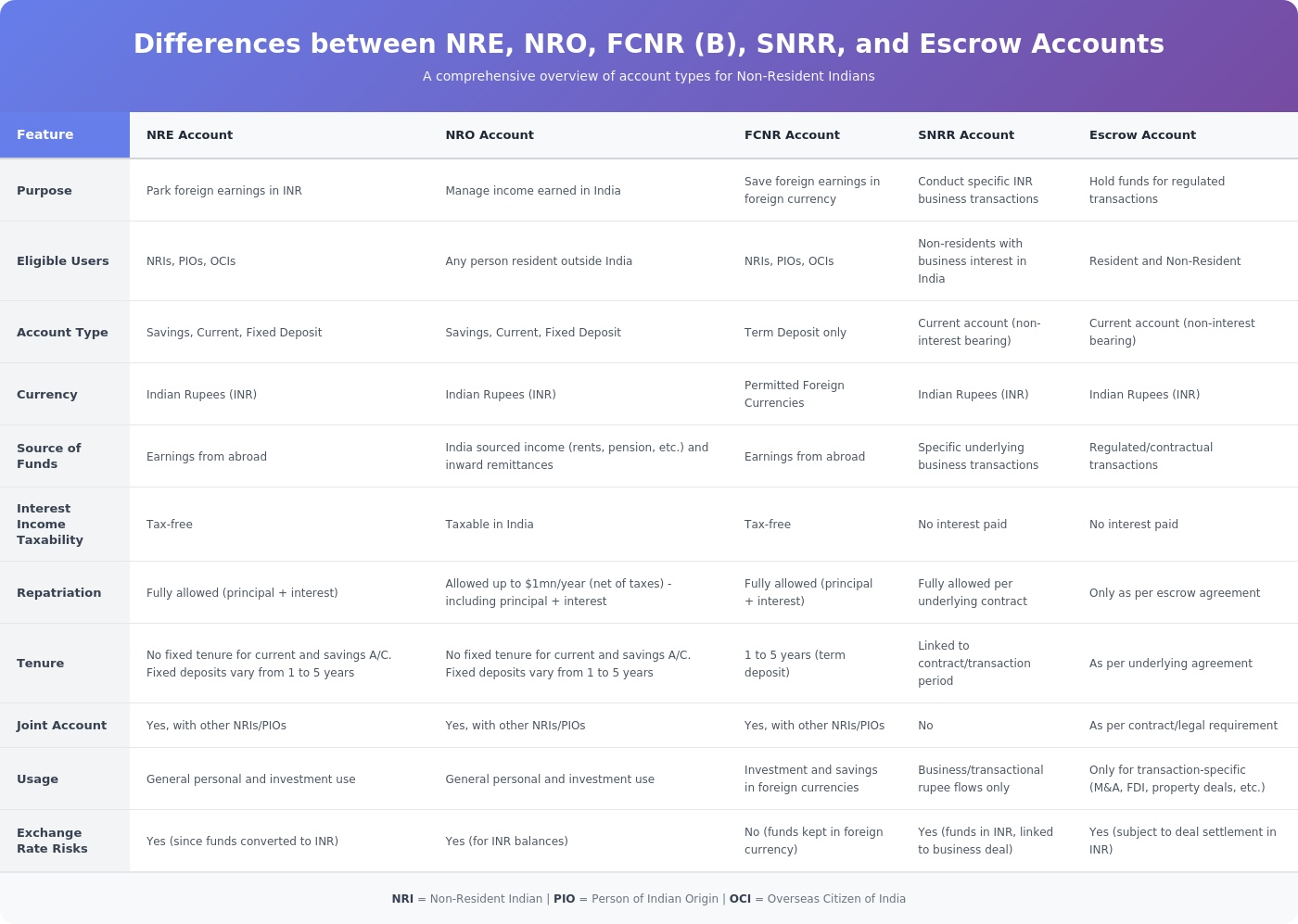
Task: Click the Feature column header
Action: (x=45, y=135)
